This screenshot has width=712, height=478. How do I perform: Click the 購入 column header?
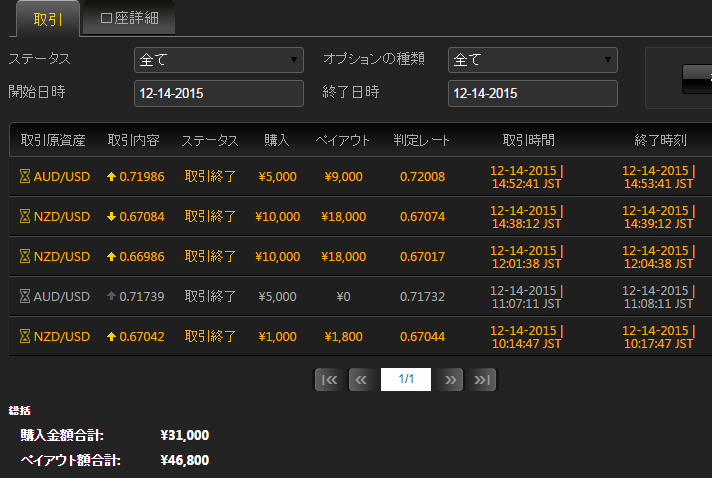click(x=277, y=140)
